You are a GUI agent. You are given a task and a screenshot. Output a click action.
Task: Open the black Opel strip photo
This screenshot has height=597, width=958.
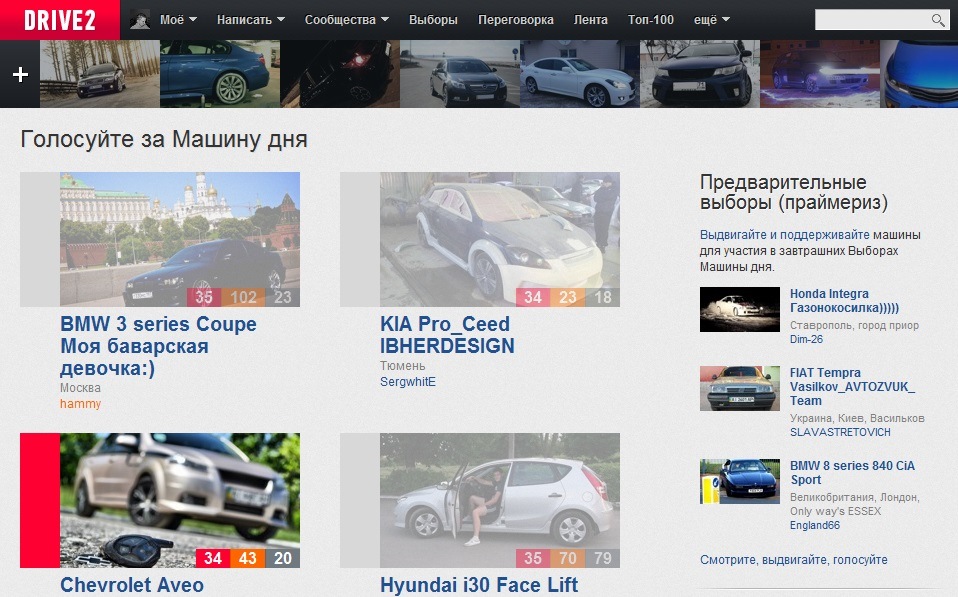(459, 74)
